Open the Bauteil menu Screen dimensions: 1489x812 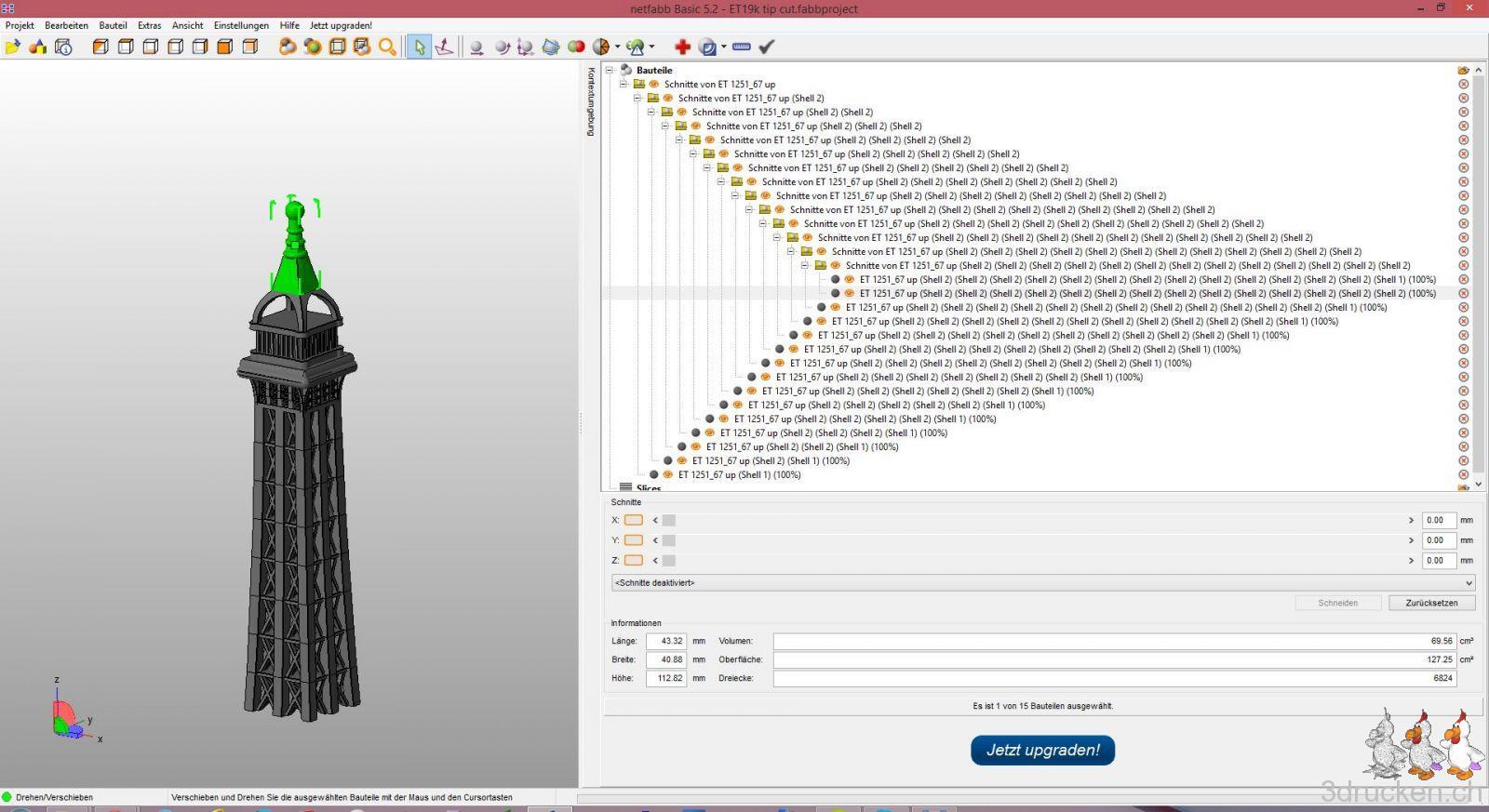pyautogui.click(x=114, y=25)
